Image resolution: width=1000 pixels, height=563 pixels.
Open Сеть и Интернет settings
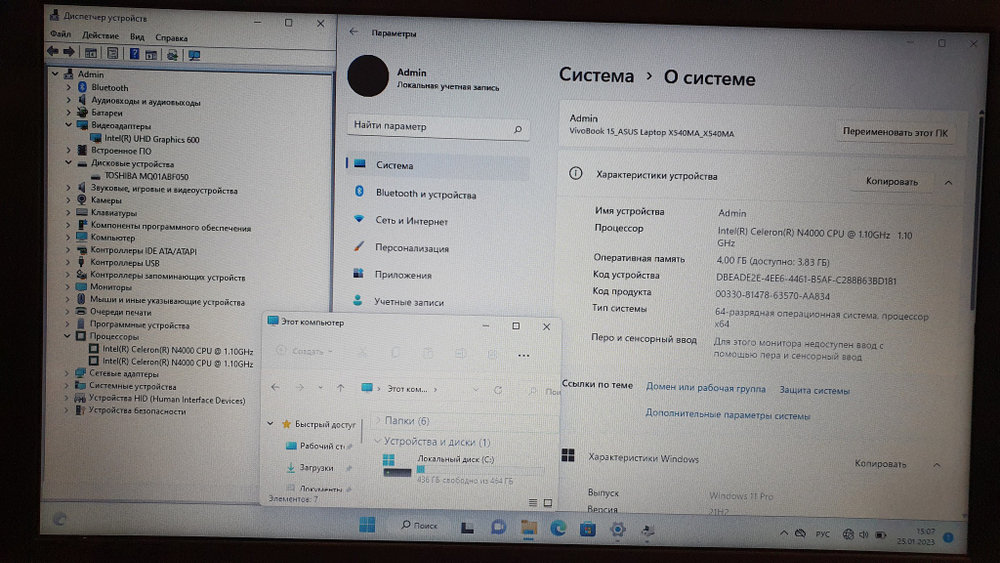(411, 221)
